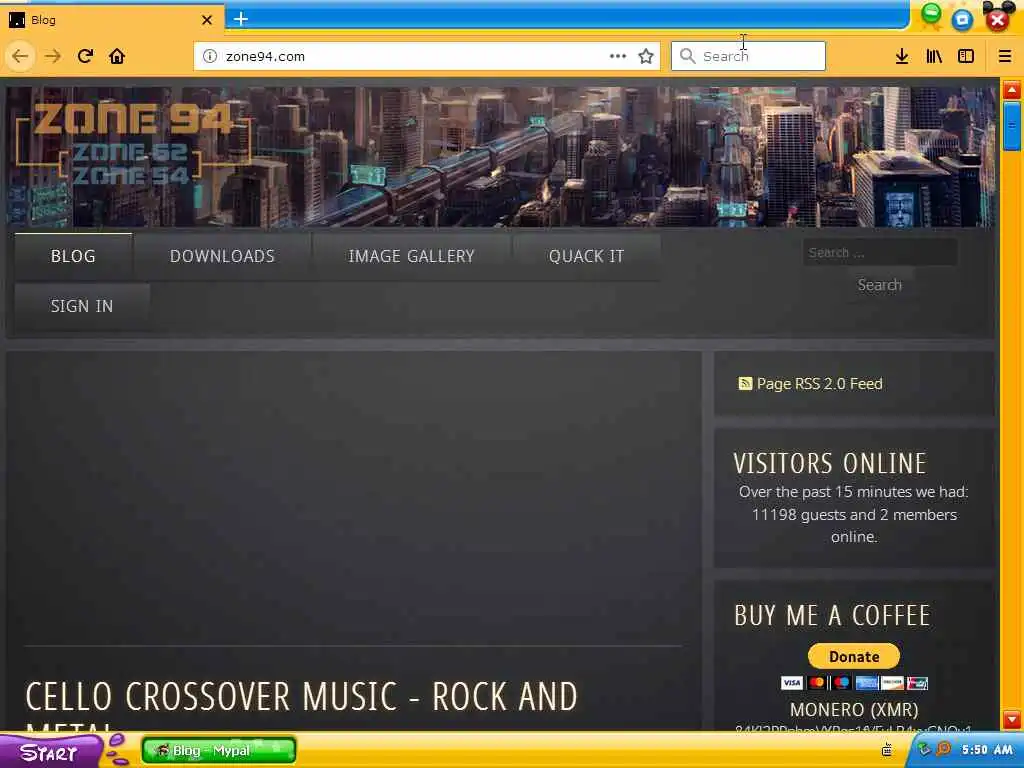Click the page scrollbar down arrow
The image size is (1024, 768).
pos(1012,720)
